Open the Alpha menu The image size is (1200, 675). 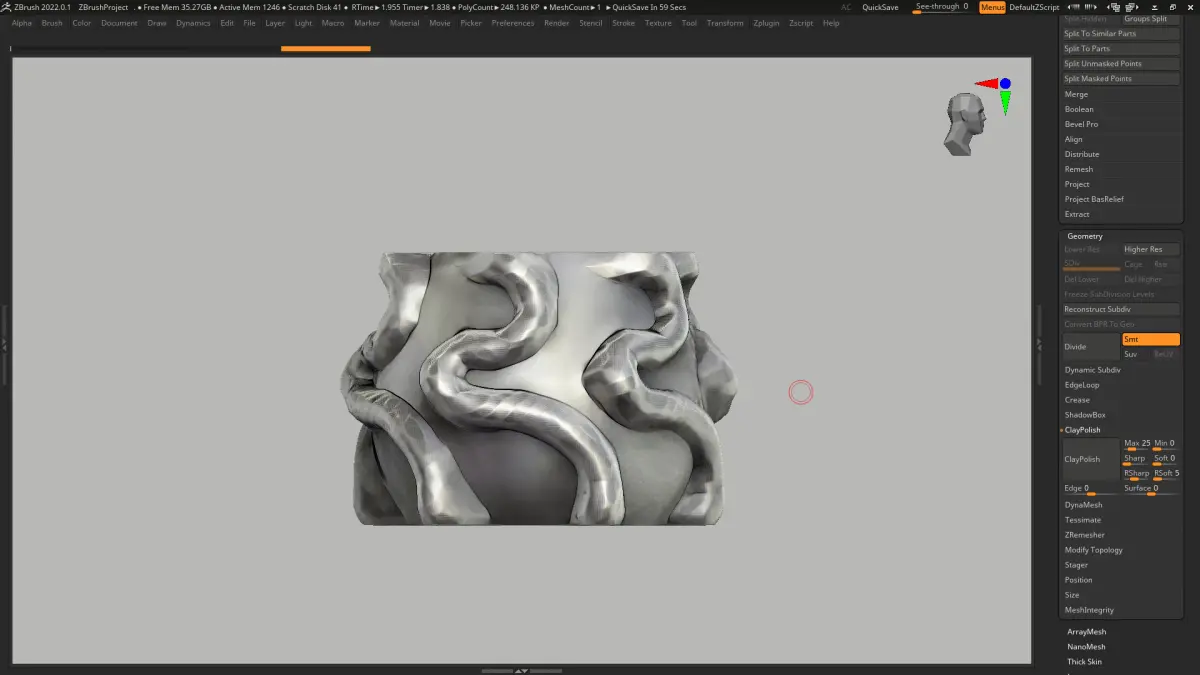pyautogui.click(x=22, y=23)
